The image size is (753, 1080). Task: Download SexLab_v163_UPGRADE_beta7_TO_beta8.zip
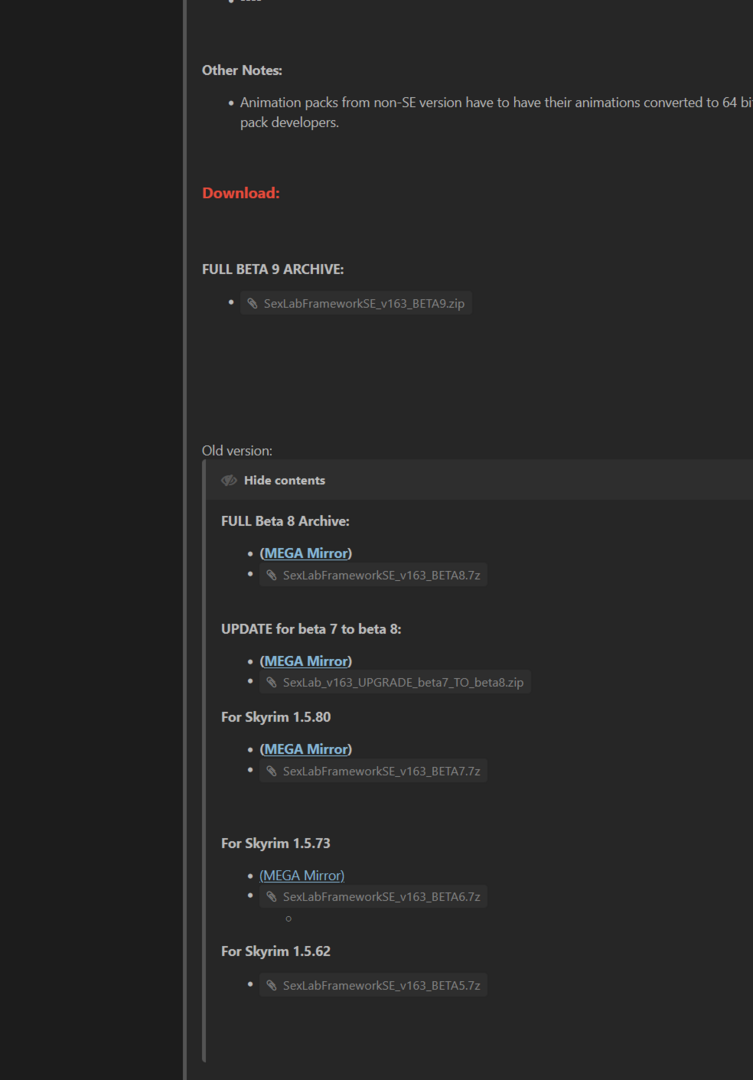395,683
